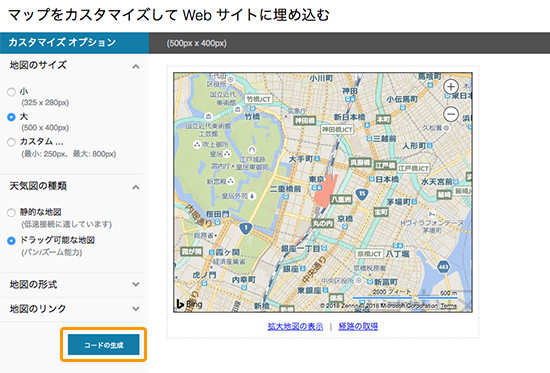Open the 経路の取得 link
550x373 pixels.
click(x=358, y=326)
